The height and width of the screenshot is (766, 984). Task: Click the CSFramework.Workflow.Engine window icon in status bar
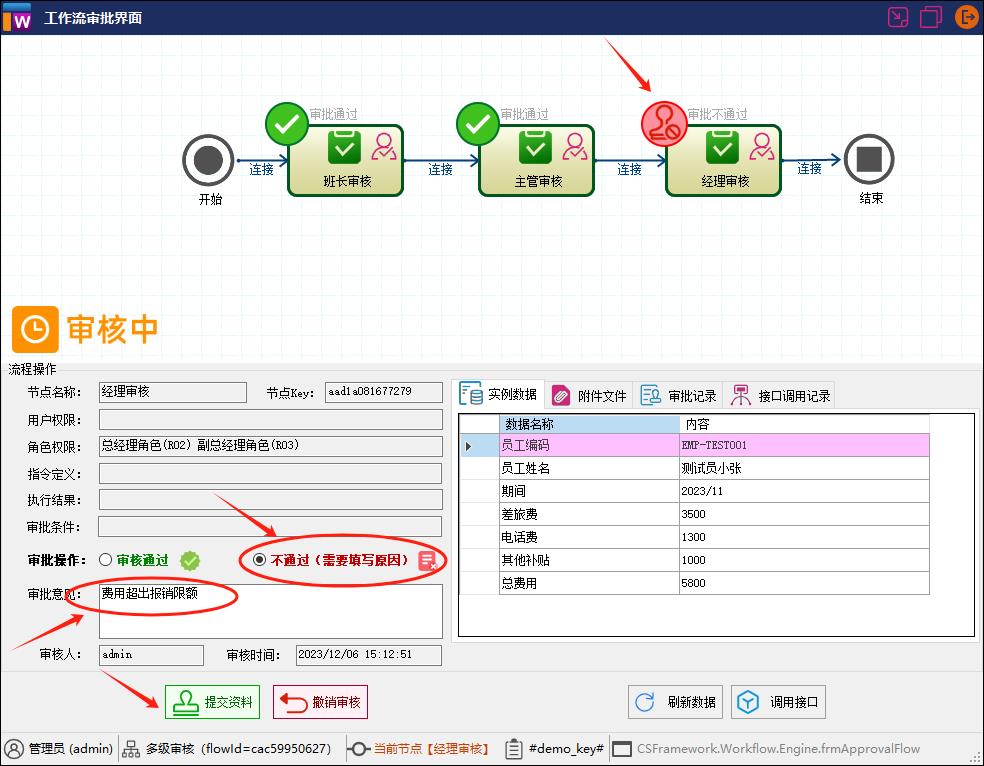tap(622, 748)
